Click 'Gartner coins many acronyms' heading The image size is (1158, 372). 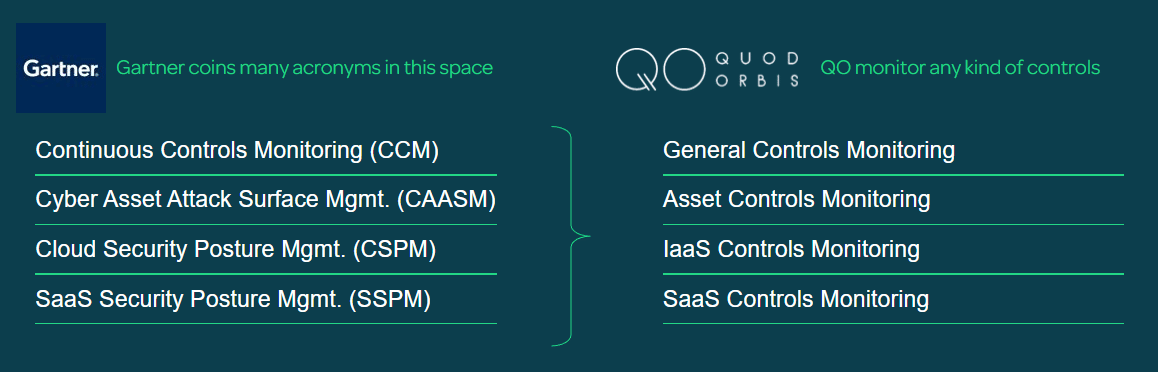[304, 68]
